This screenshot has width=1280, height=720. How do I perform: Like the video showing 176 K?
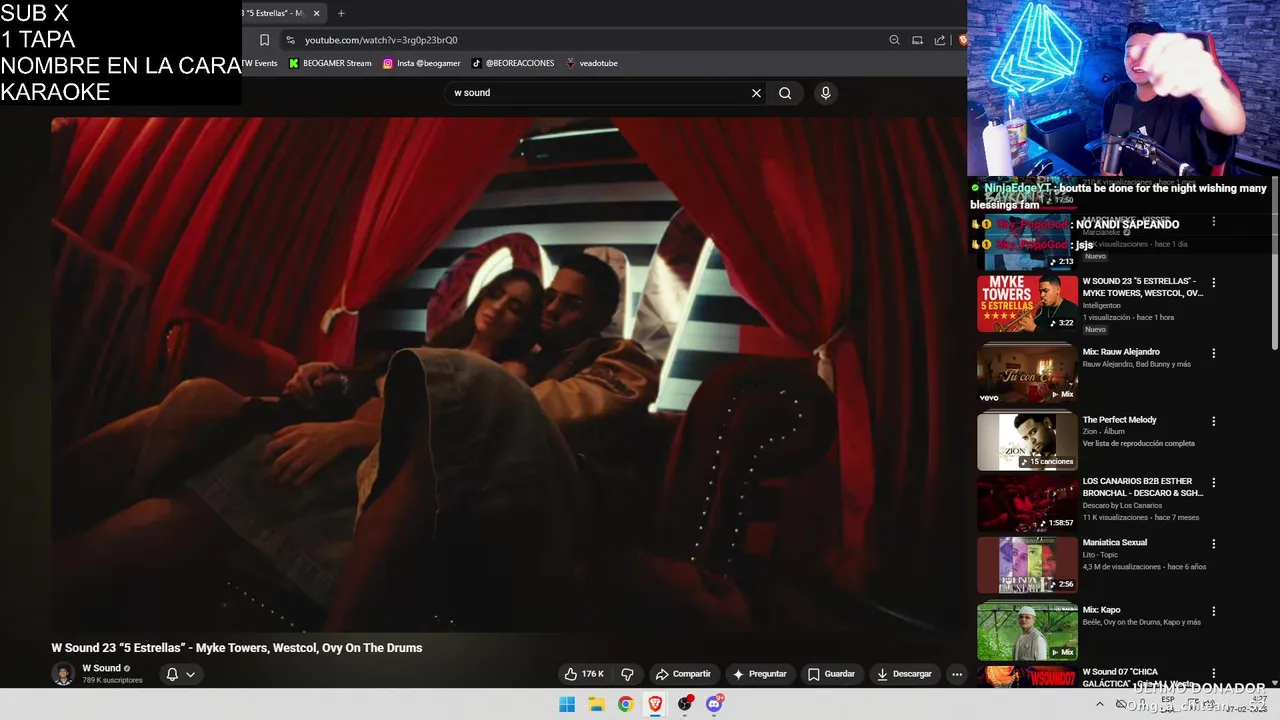tap(584, 674)
